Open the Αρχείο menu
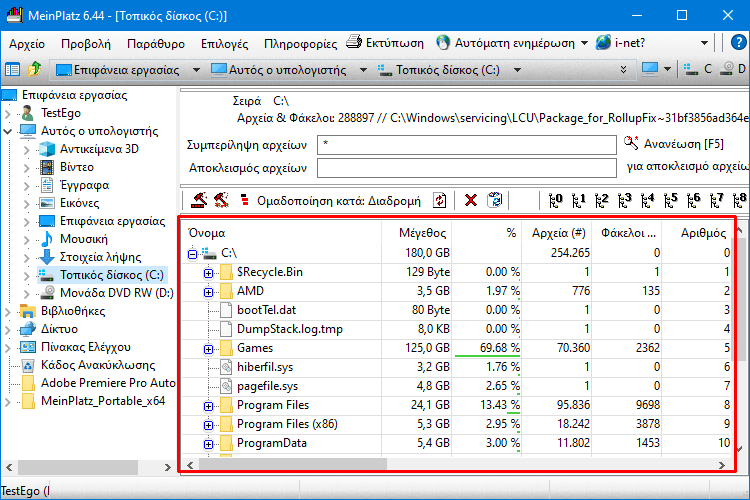This screenshot has width=750, height=500. (27, 44)
